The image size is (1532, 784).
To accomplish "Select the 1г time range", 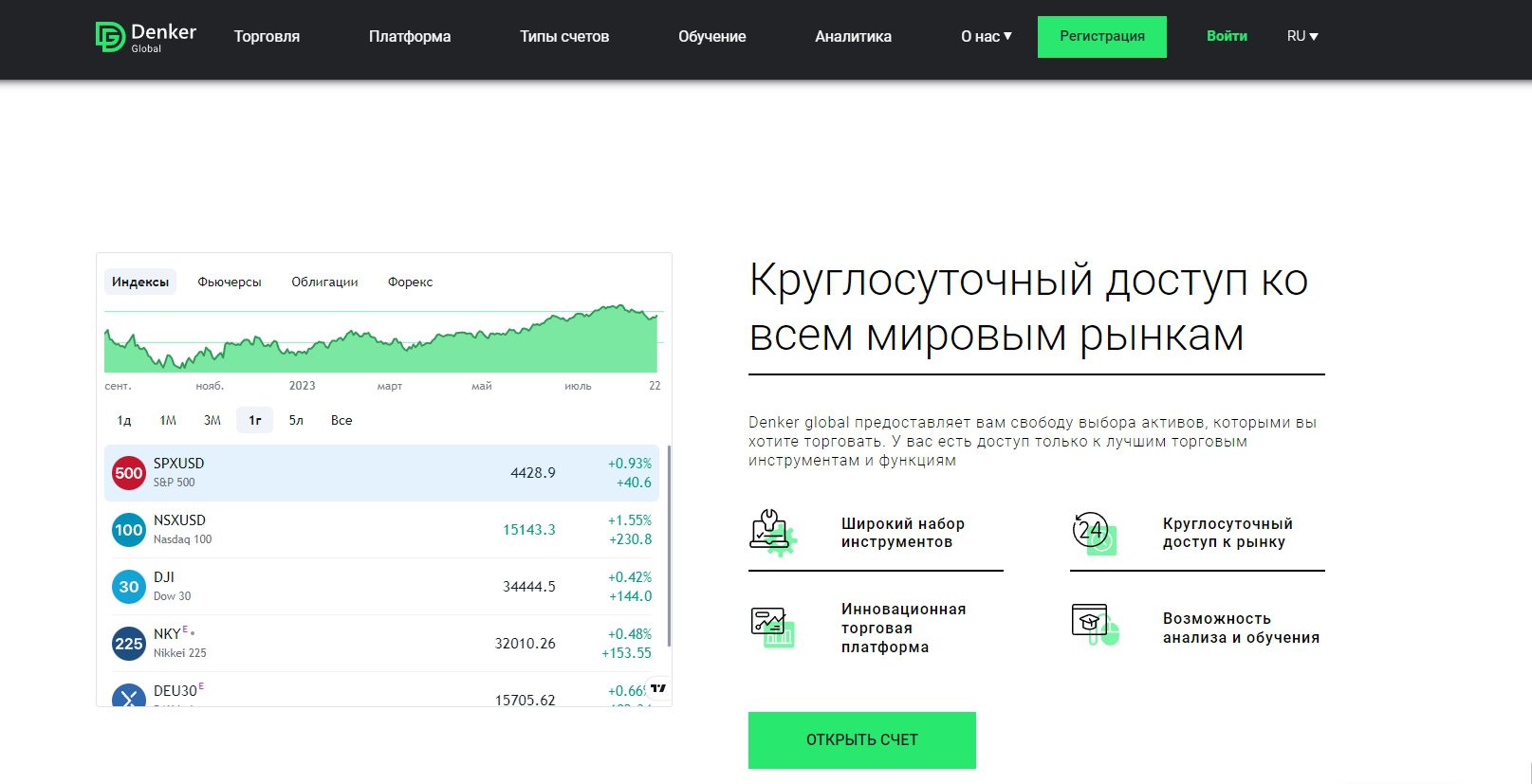I will coord(255,420).
